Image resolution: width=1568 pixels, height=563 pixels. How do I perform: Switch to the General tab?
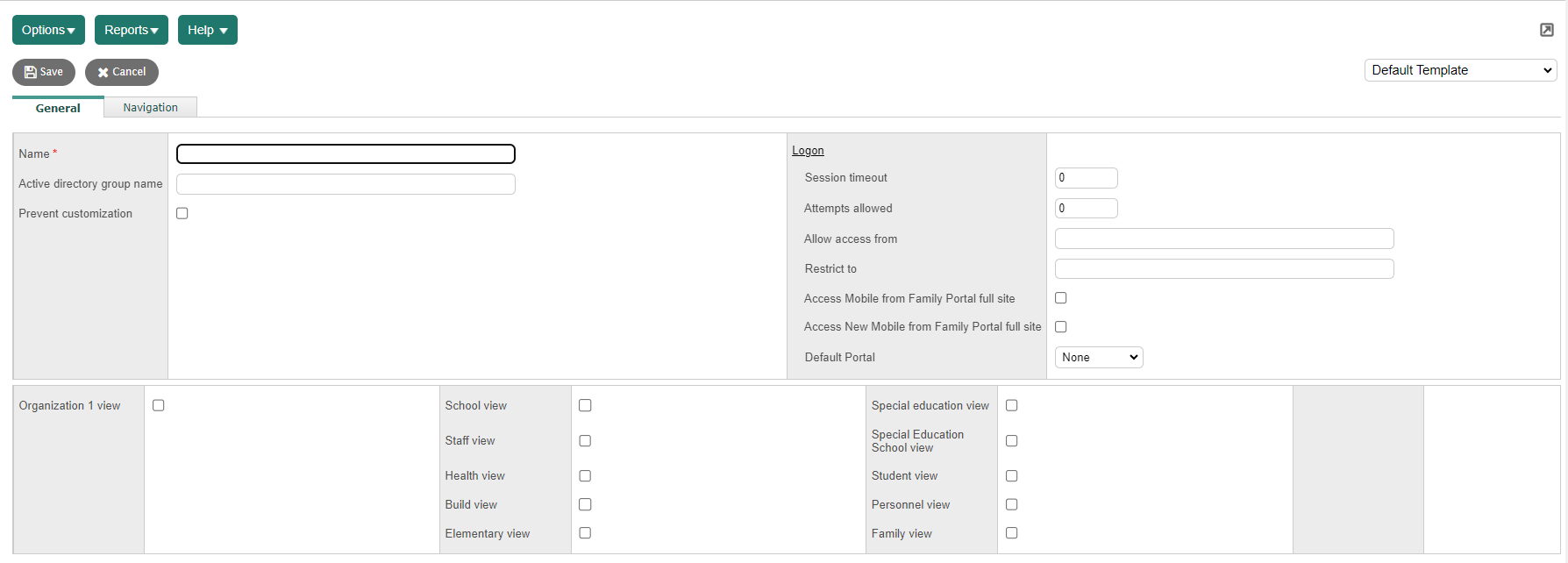tap(58, 108)
